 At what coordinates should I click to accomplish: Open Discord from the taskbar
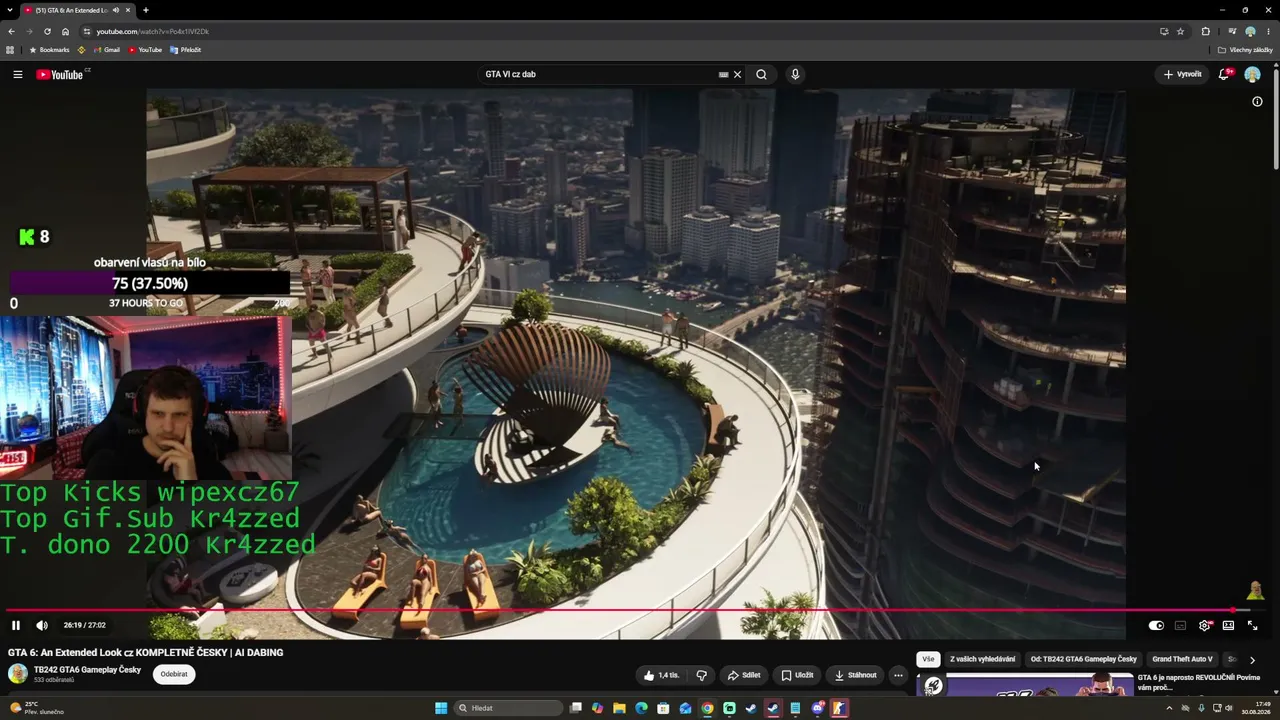pos(817,708)
